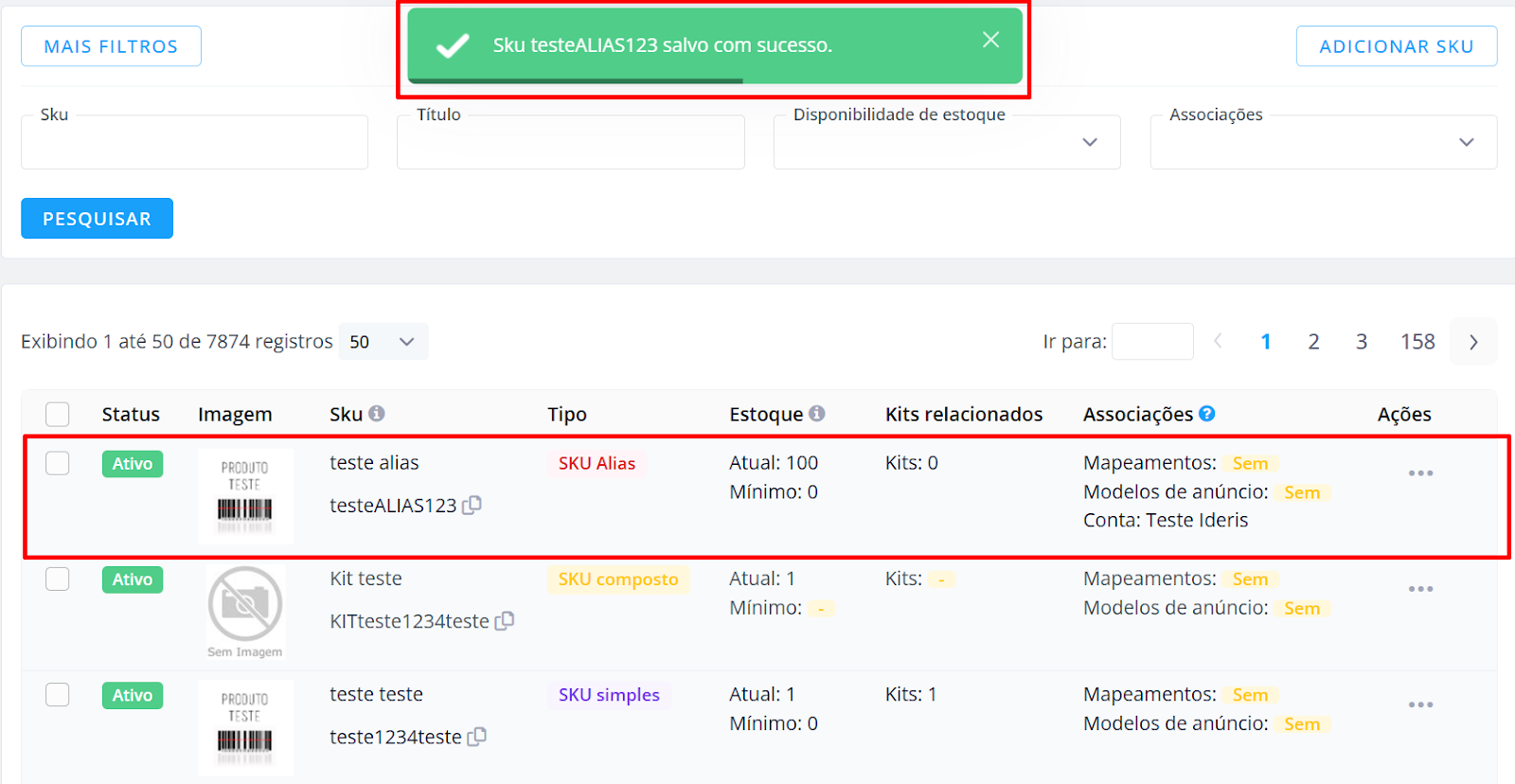Go to page 3
Viewport: 1515px width, 784px height.
1362,342
